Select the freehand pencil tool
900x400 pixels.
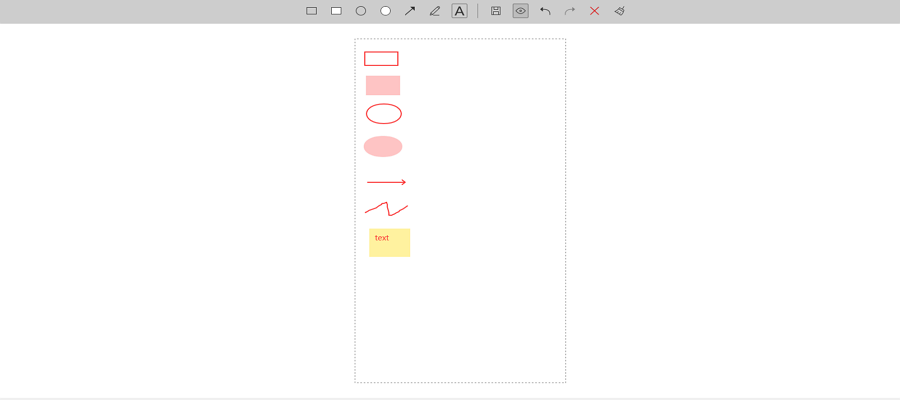pyautogui.click(x=435, y=11)
